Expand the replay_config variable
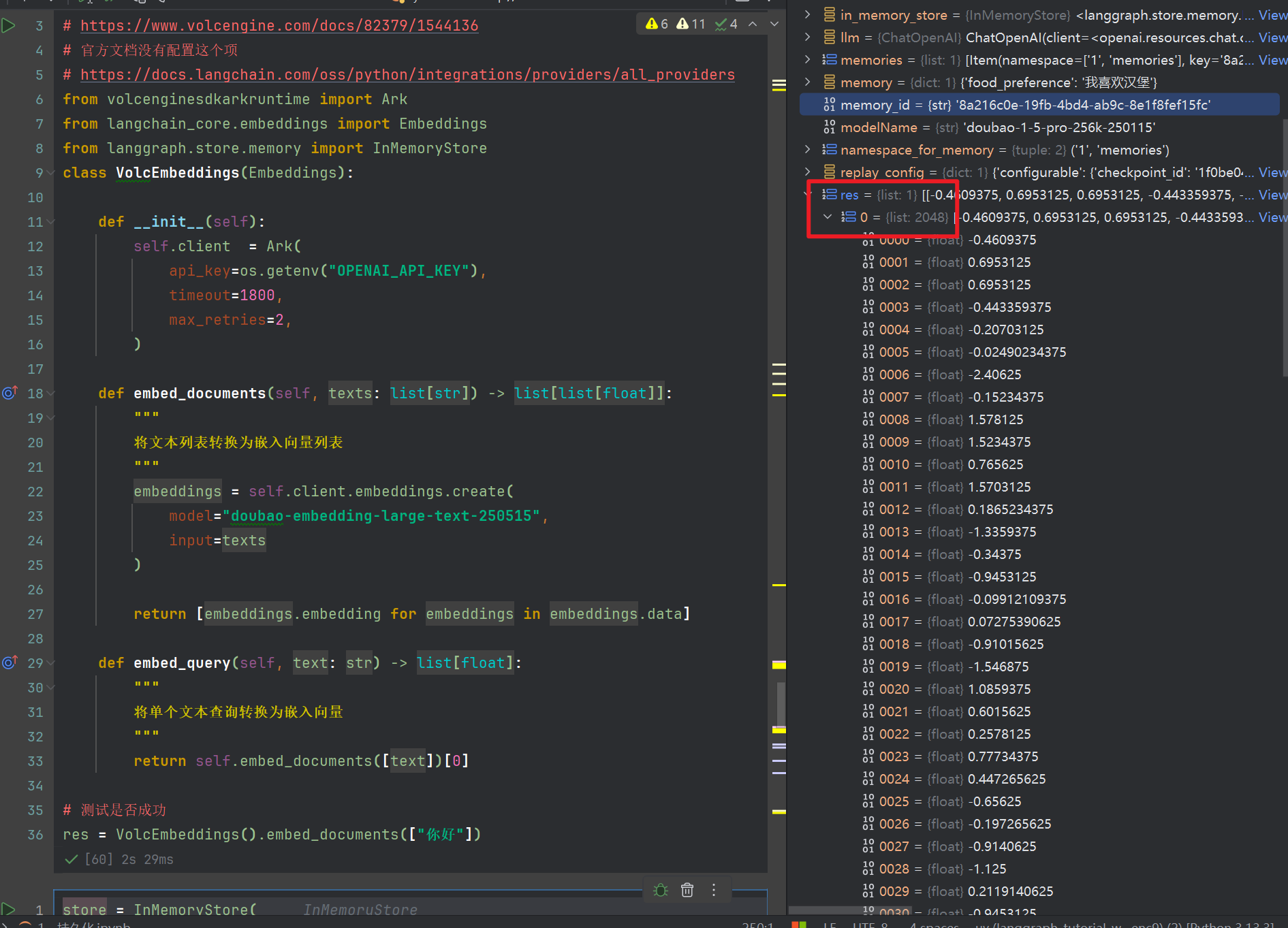Viewport: 1288px width, 928px height. coord(808,172)
